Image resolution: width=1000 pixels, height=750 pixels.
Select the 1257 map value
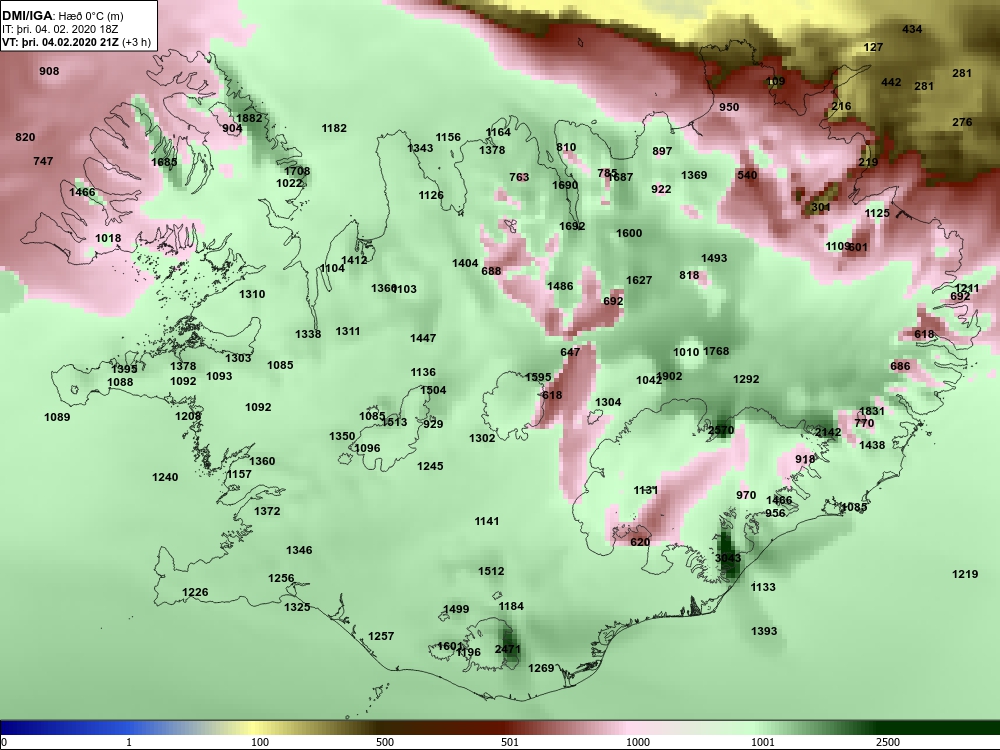[381, 636]
